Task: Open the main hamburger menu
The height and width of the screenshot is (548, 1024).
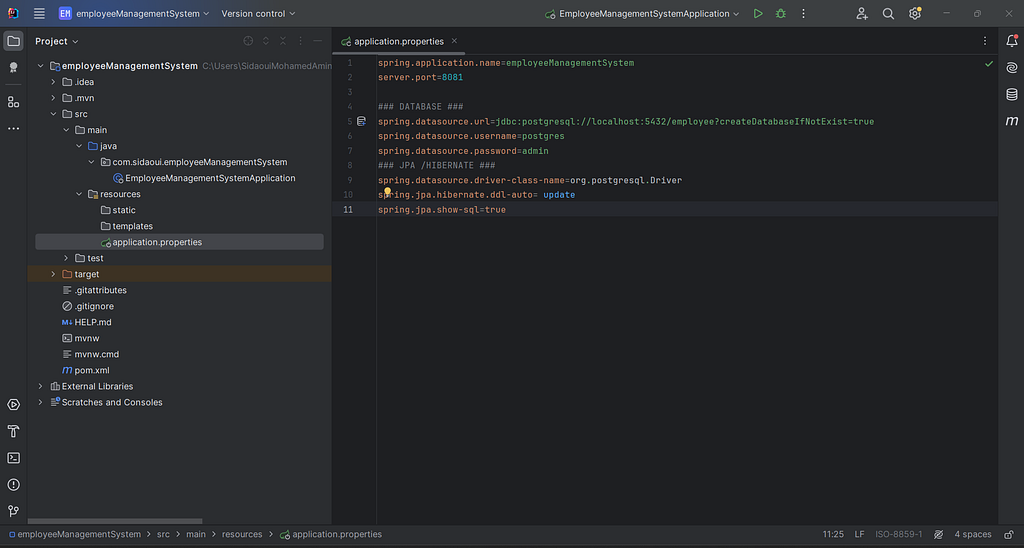Action: (39, 14)
